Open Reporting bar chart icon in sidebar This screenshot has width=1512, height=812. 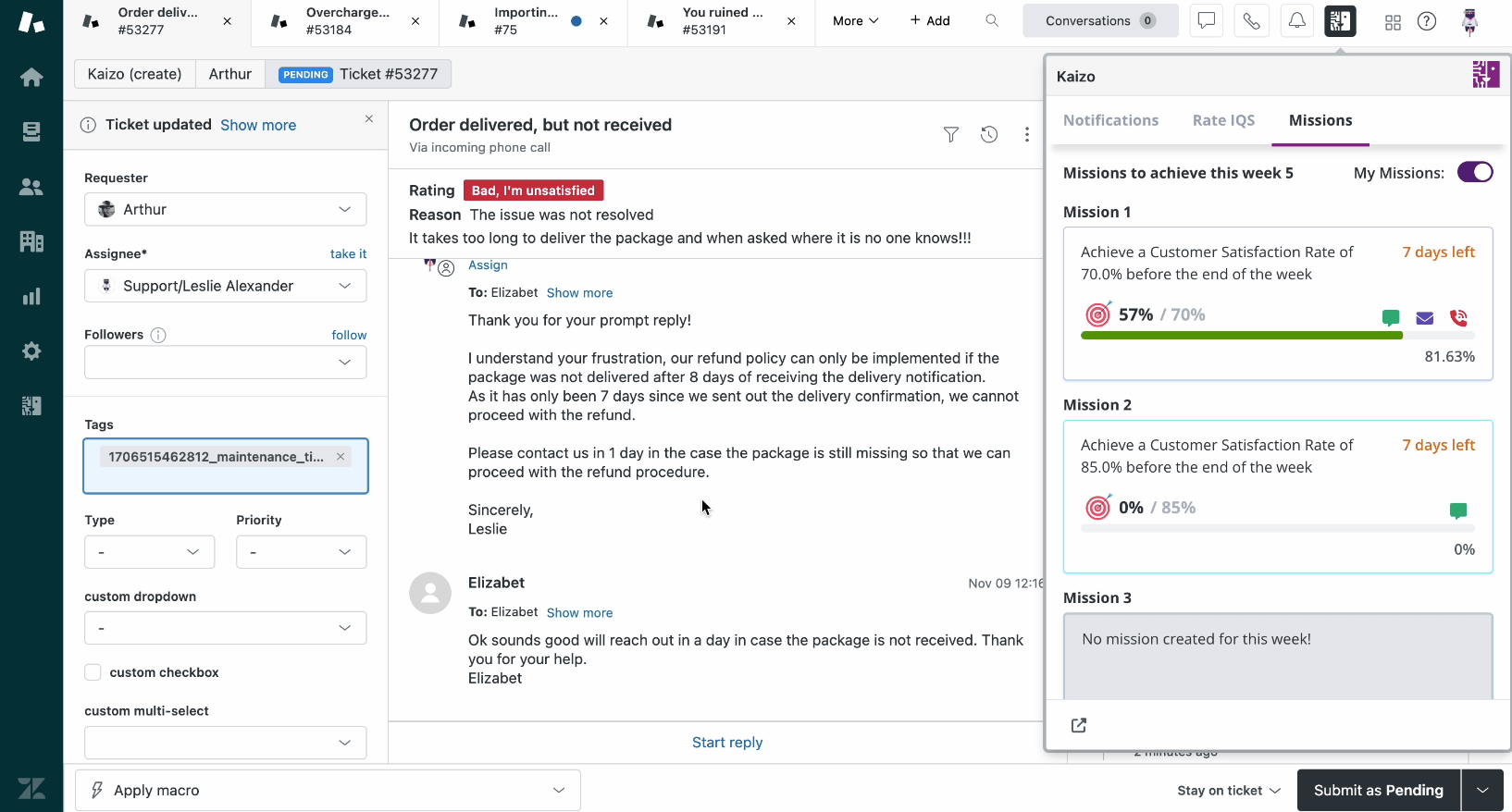point(31,296)
